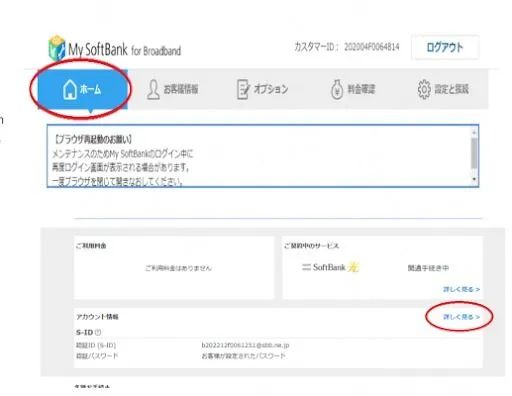Click the 認証ID (S-ID) row label

coord(96,345)
